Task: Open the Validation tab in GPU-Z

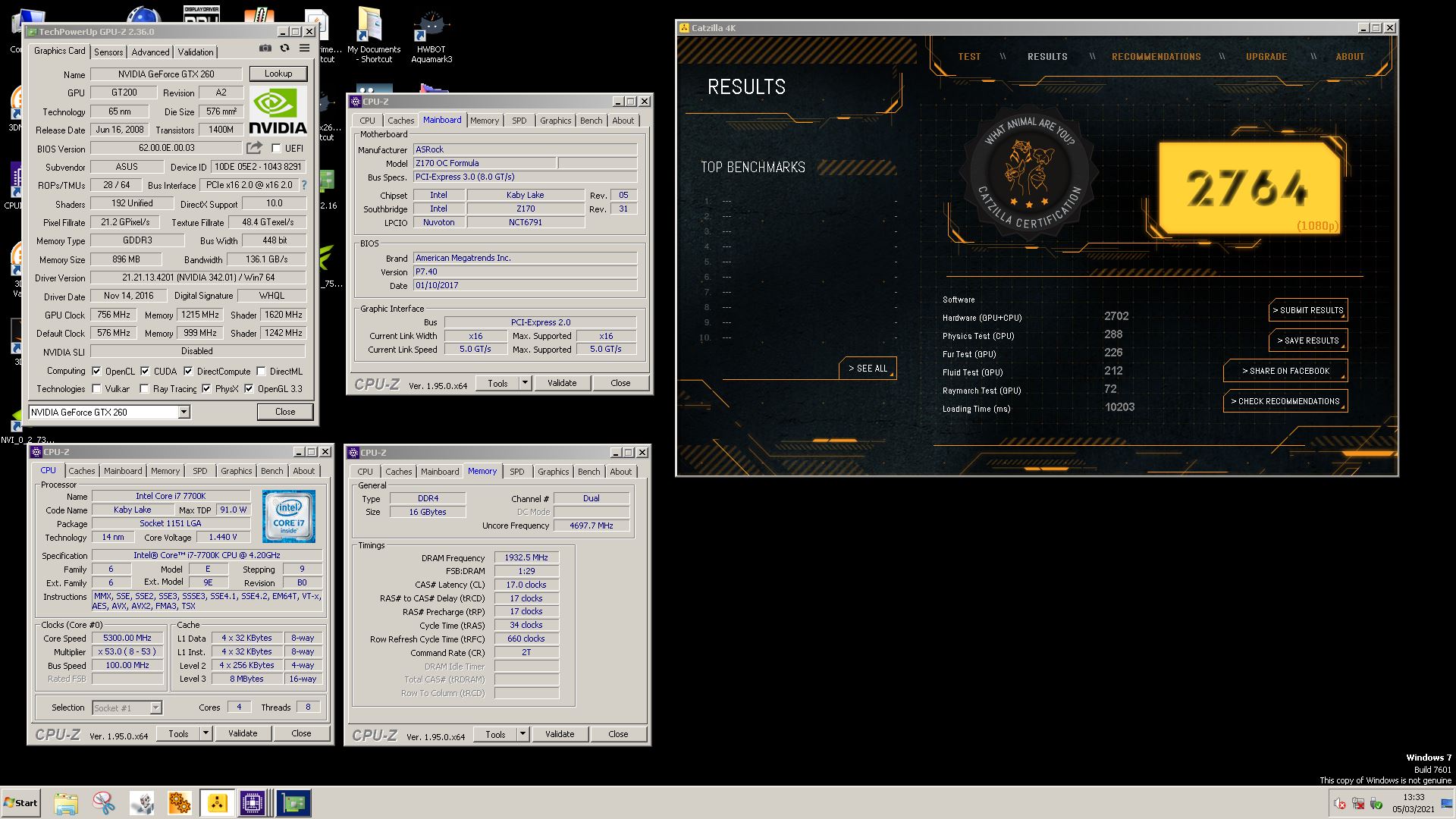Action: click(x=196, y=52)
